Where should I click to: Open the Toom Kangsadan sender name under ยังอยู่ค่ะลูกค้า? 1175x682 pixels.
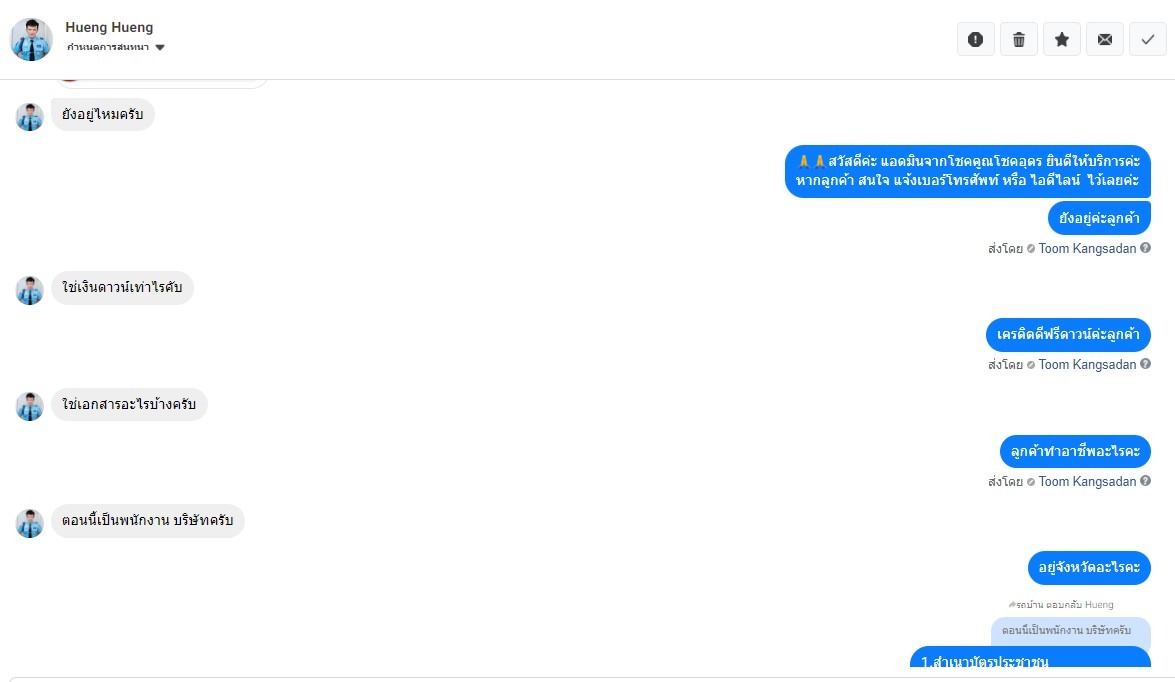point(1087,248)
